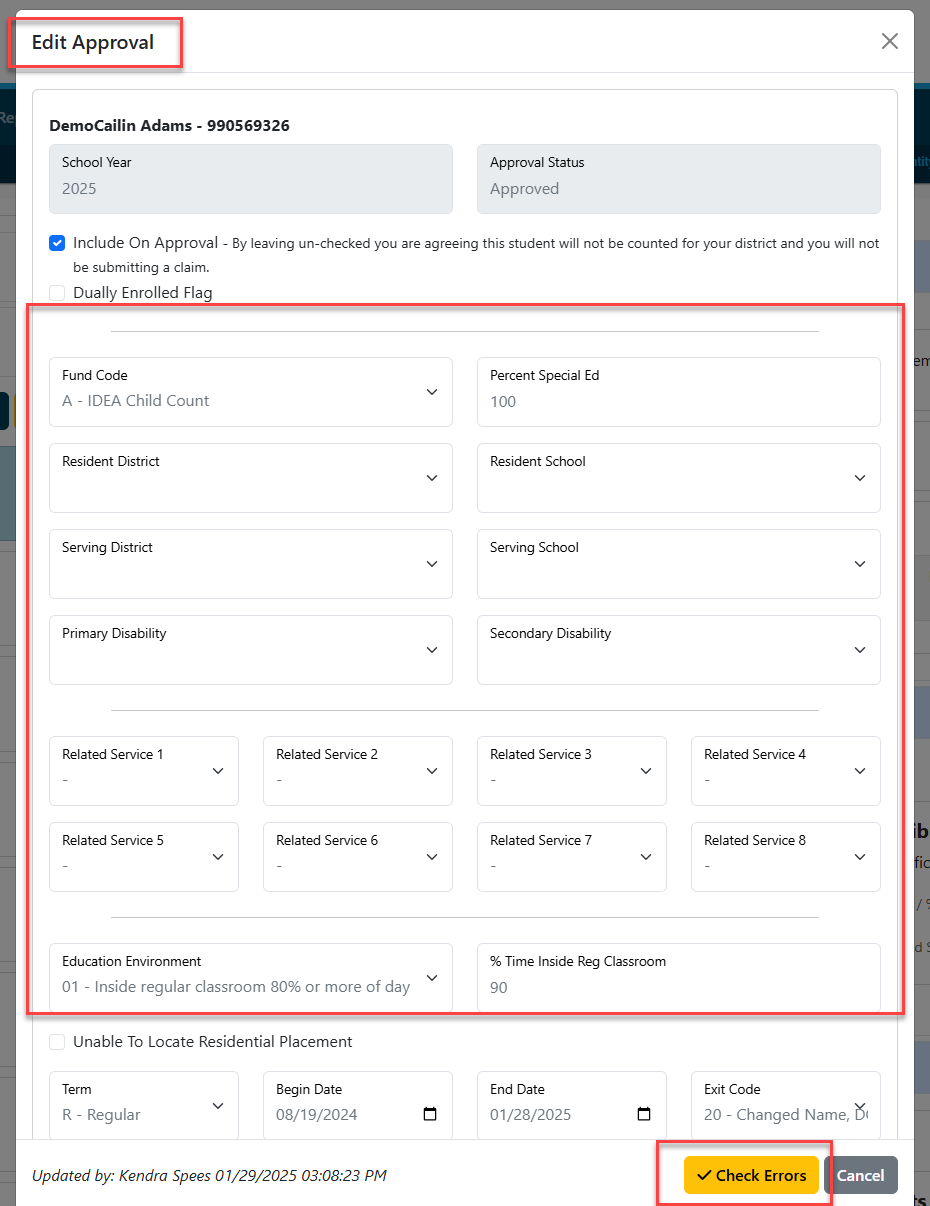
Task: Open the Education Environment dropdown
Action: point(251,978)
